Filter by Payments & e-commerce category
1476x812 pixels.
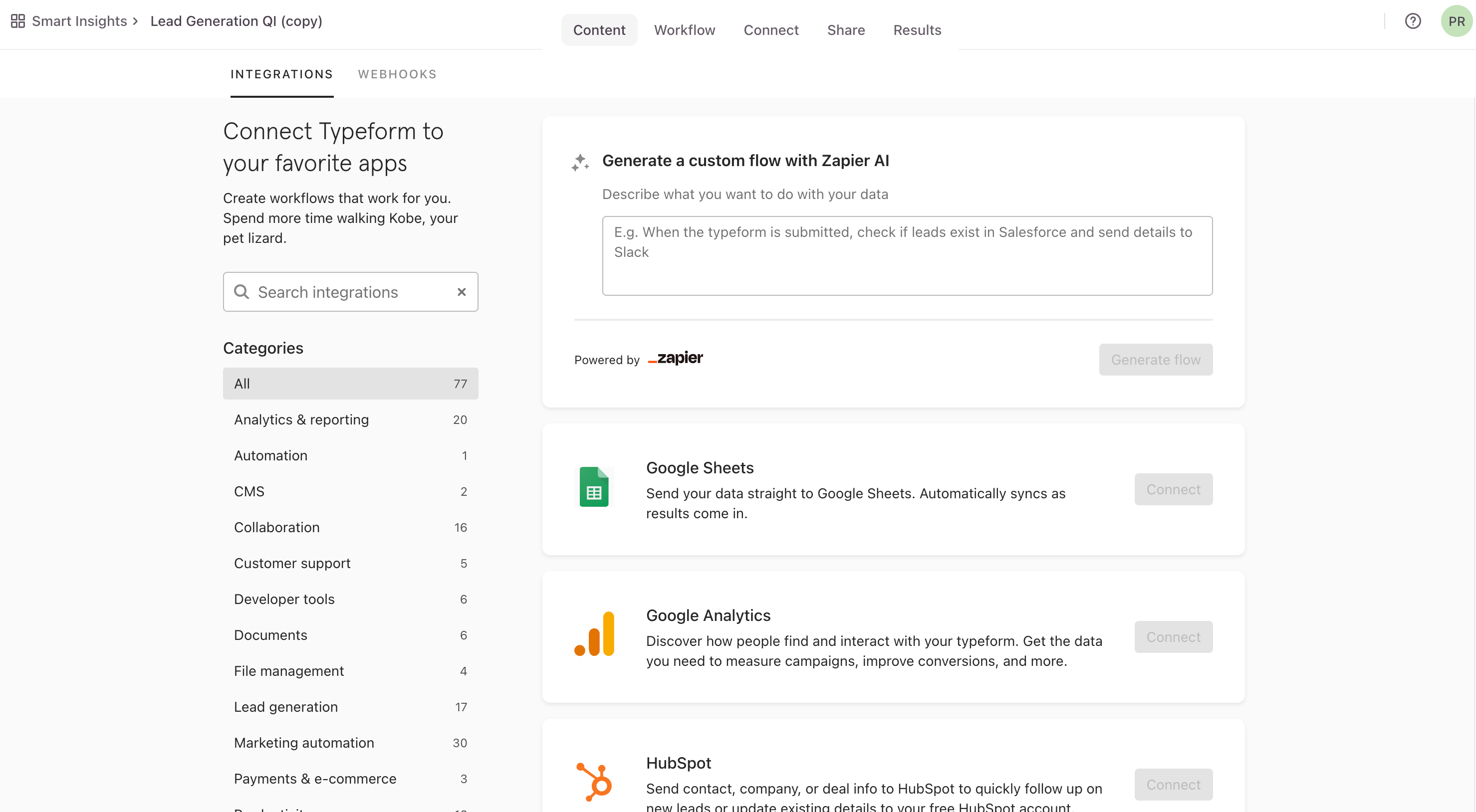pyautogui.click(x=350, y=779)
